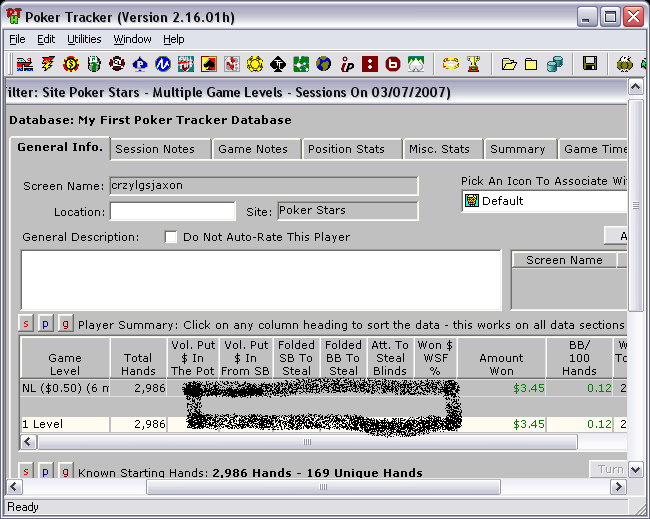
Task: Toggle the g button beside Known Starting Hands
Action: (x=65, y=470)
